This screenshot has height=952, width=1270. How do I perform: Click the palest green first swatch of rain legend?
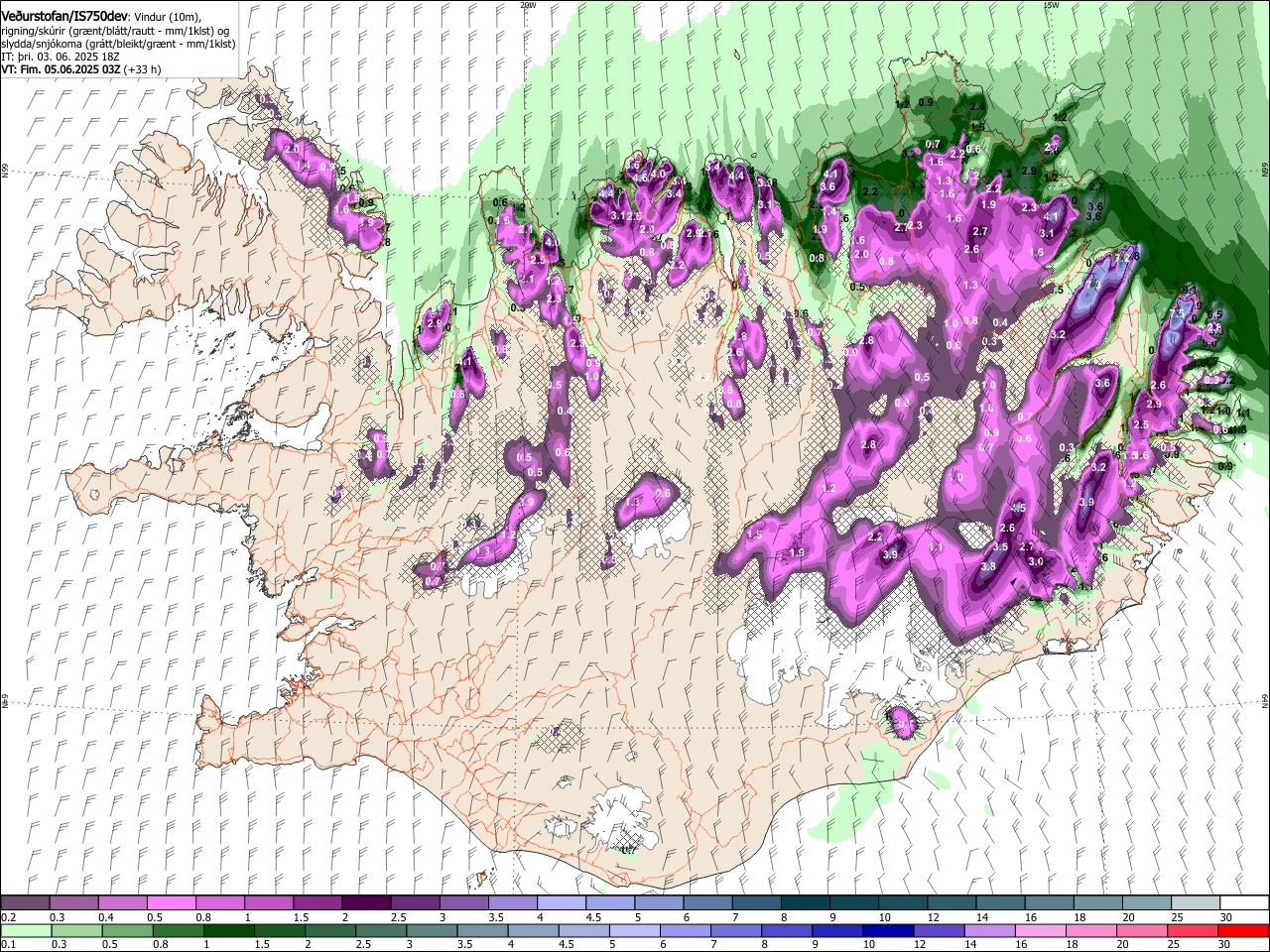25,930
